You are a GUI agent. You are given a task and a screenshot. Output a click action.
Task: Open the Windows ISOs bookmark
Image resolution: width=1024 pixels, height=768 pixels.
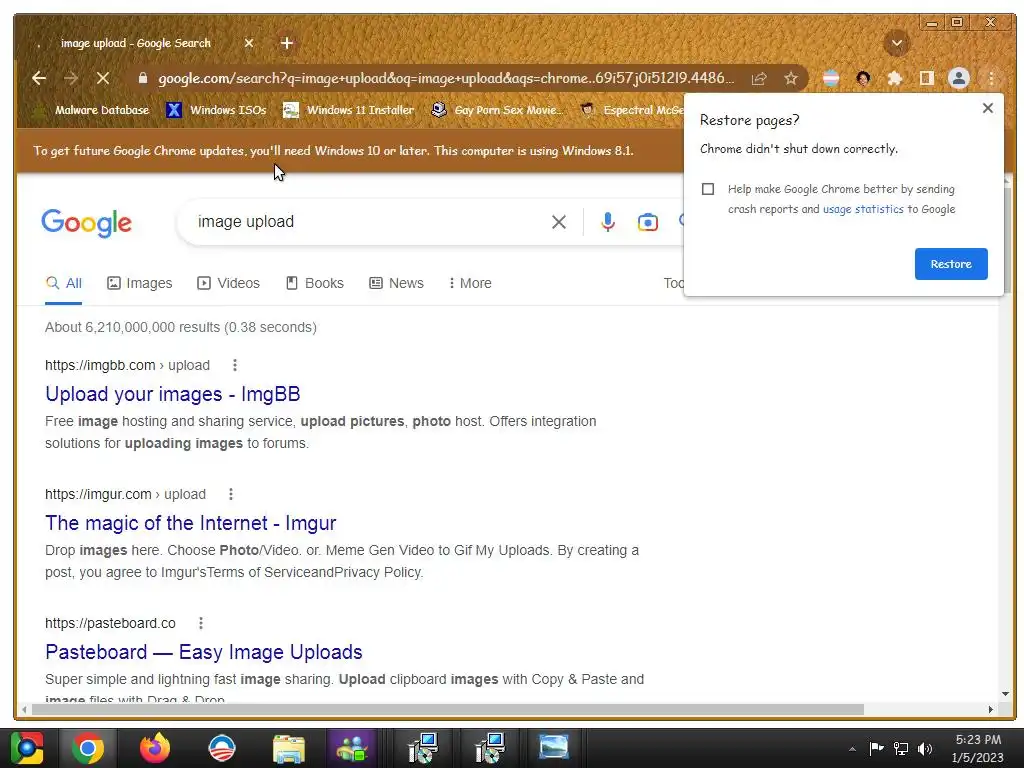click(216, 110)
